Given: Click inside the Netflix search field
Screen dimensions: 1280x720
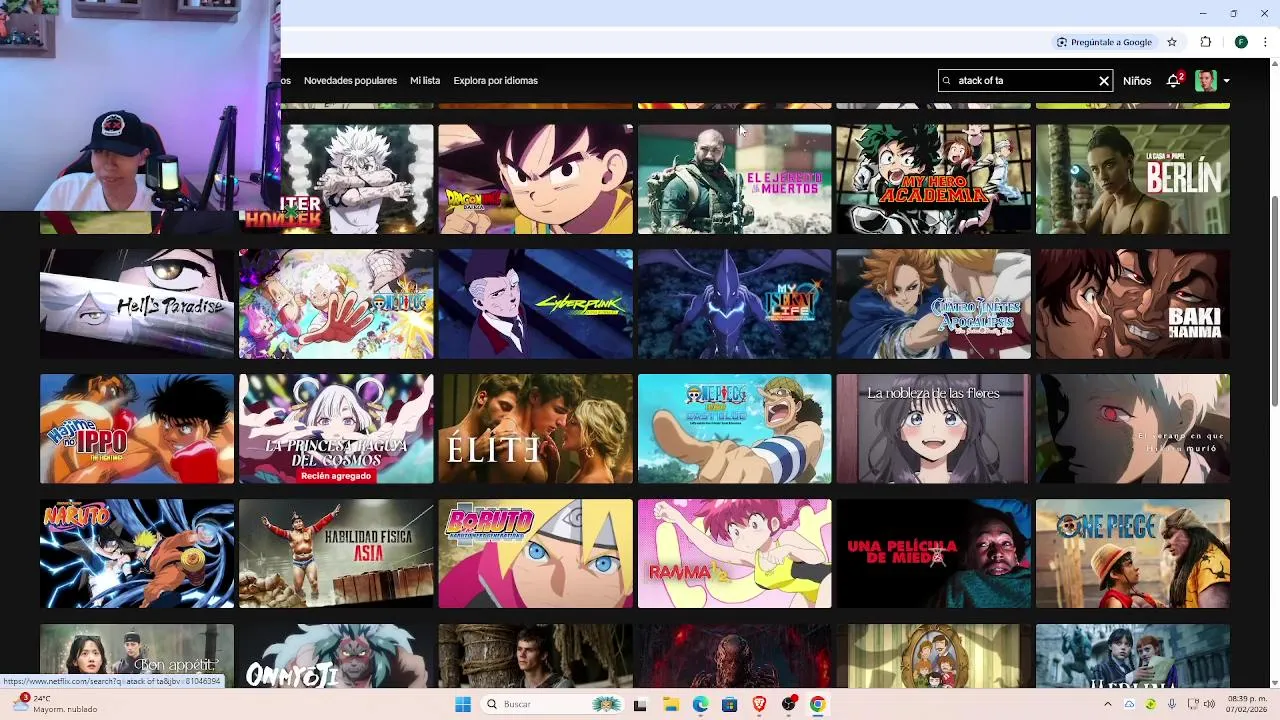Looking at the screenshot, I should pyautogui.click(x=1025, y=81).
